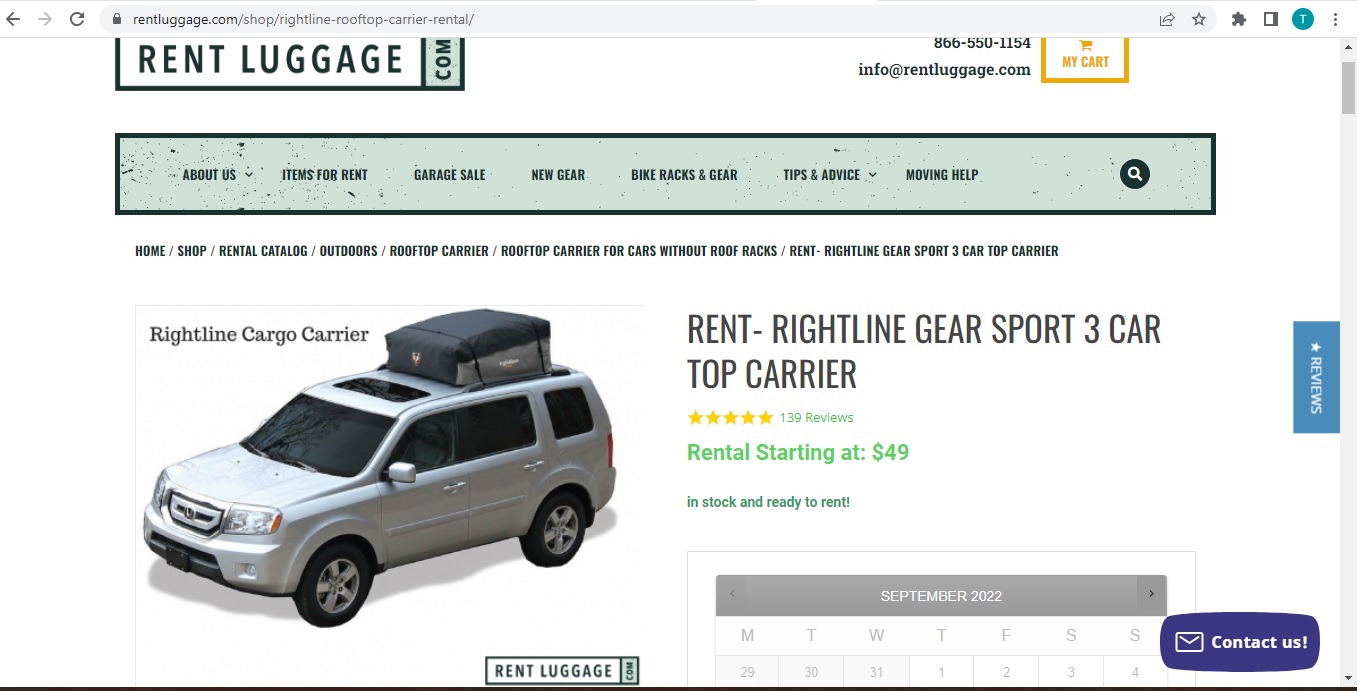Open the Chrome three-dot menu
The height and width of the screenshot is (691, 1364).
click(1335, 19)
